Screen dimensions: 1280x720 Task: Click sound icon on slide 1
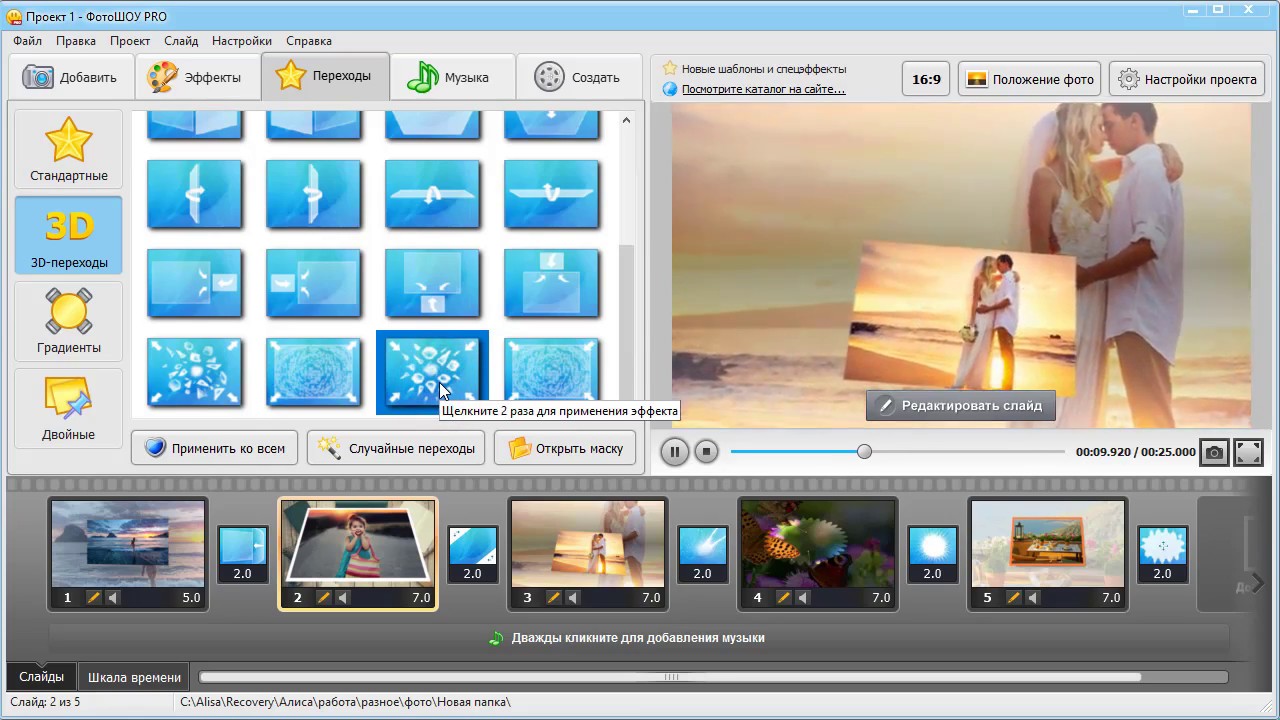click(x=113, y=598)
